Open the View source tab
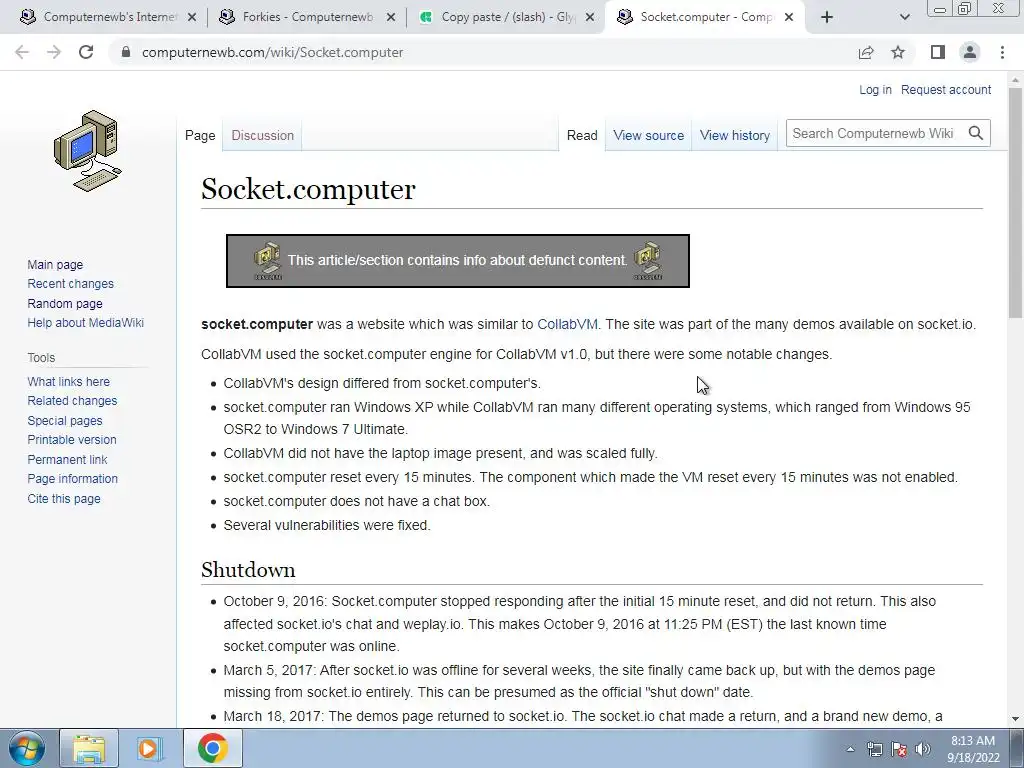 tap(648, 135)
